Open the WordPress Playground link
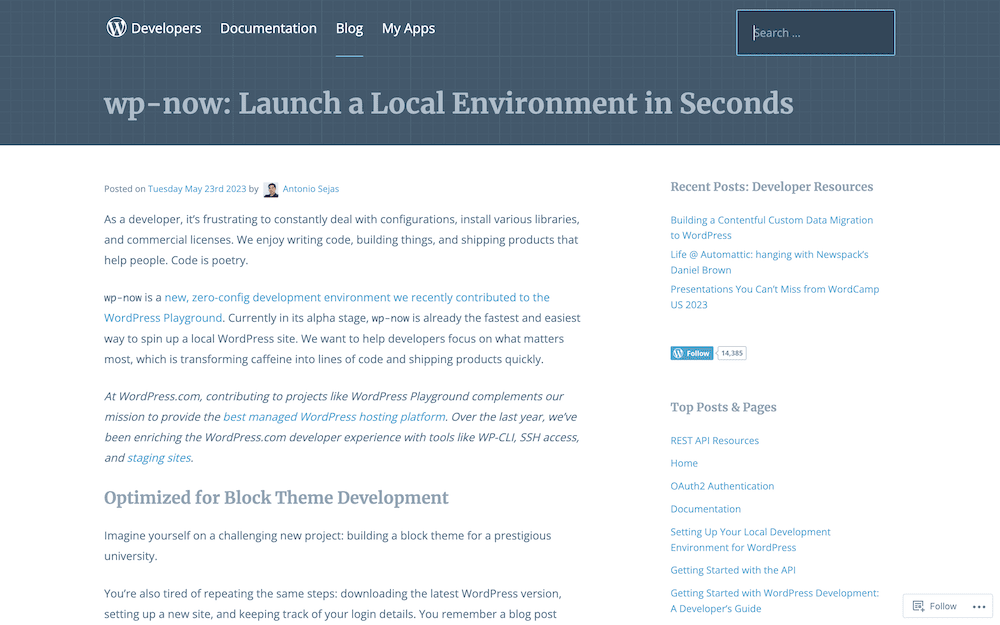 pyautogui.click(x=162, y=317)
